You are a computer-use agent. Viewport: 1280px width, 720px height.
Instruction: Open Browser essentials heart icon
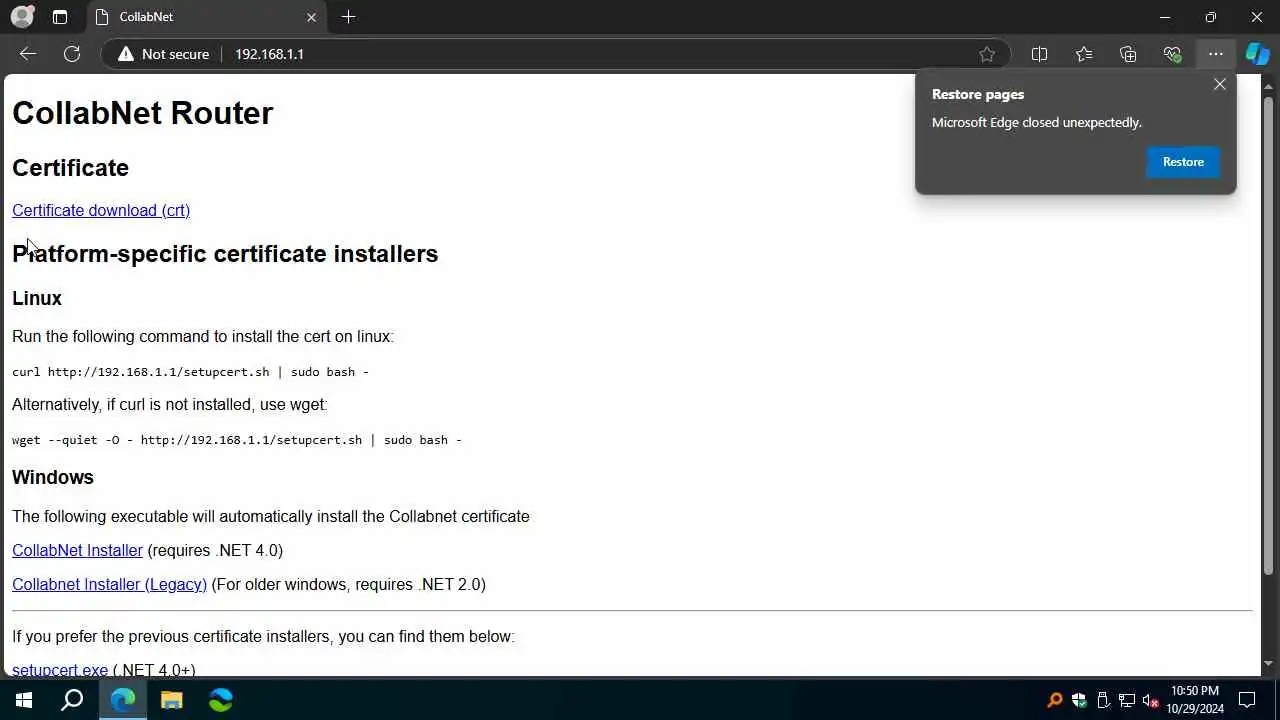pyautogui.click(x=1172, y=54)
